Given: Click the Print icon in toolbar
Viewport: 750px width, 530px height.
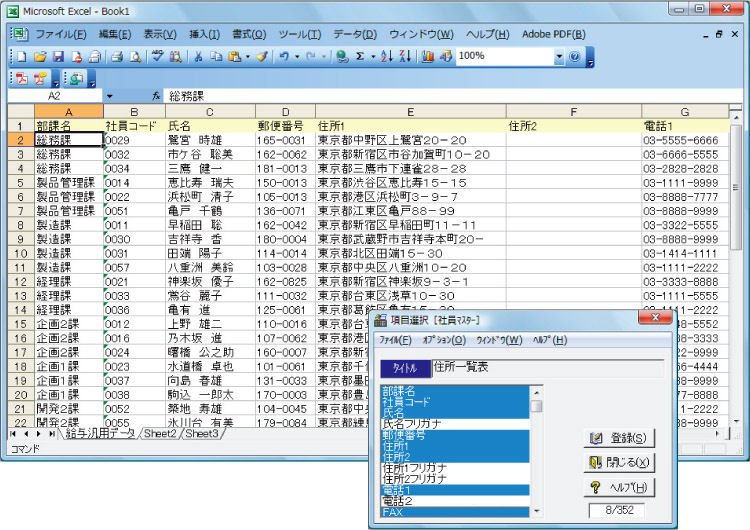Looking at the screenshot, I should coord(117,57).
